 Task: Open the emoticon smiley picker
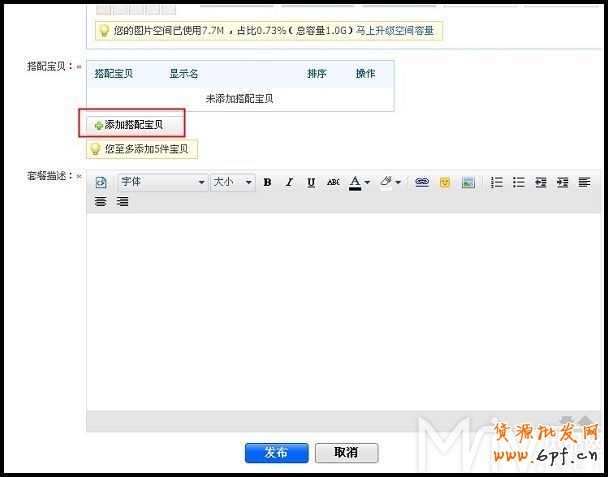(445, 183)
